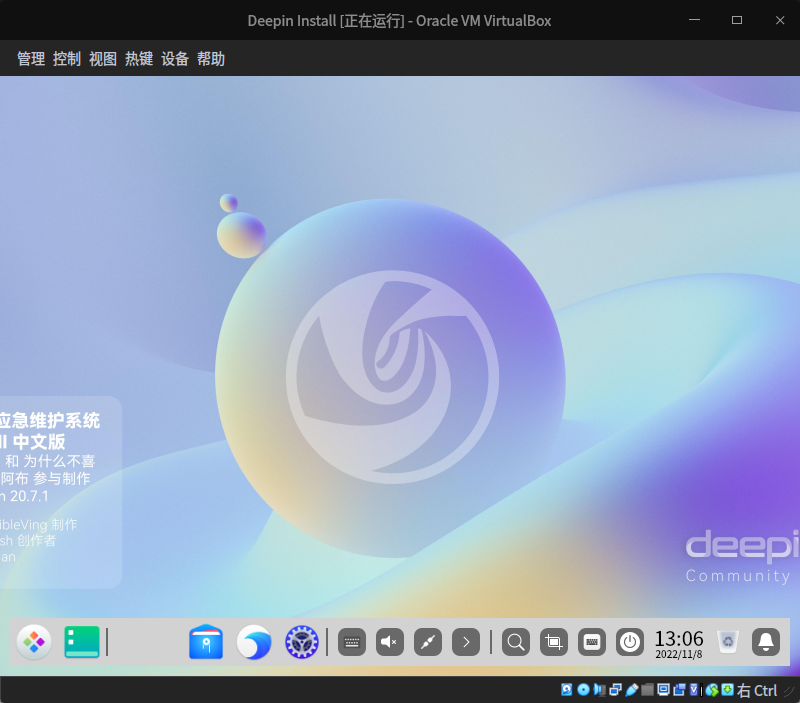The height and width of the screenshot is (703, 800).
Task: Click the hard disk status icon in VirtualBox
Action: pos(566,690)
